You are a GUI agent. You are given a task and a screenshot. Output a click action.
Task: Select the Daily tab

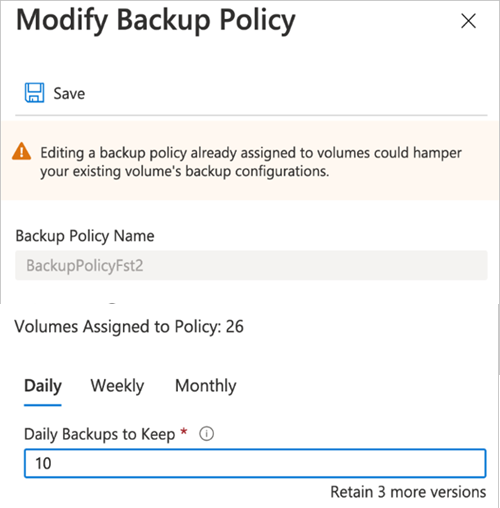click(43, 386)
